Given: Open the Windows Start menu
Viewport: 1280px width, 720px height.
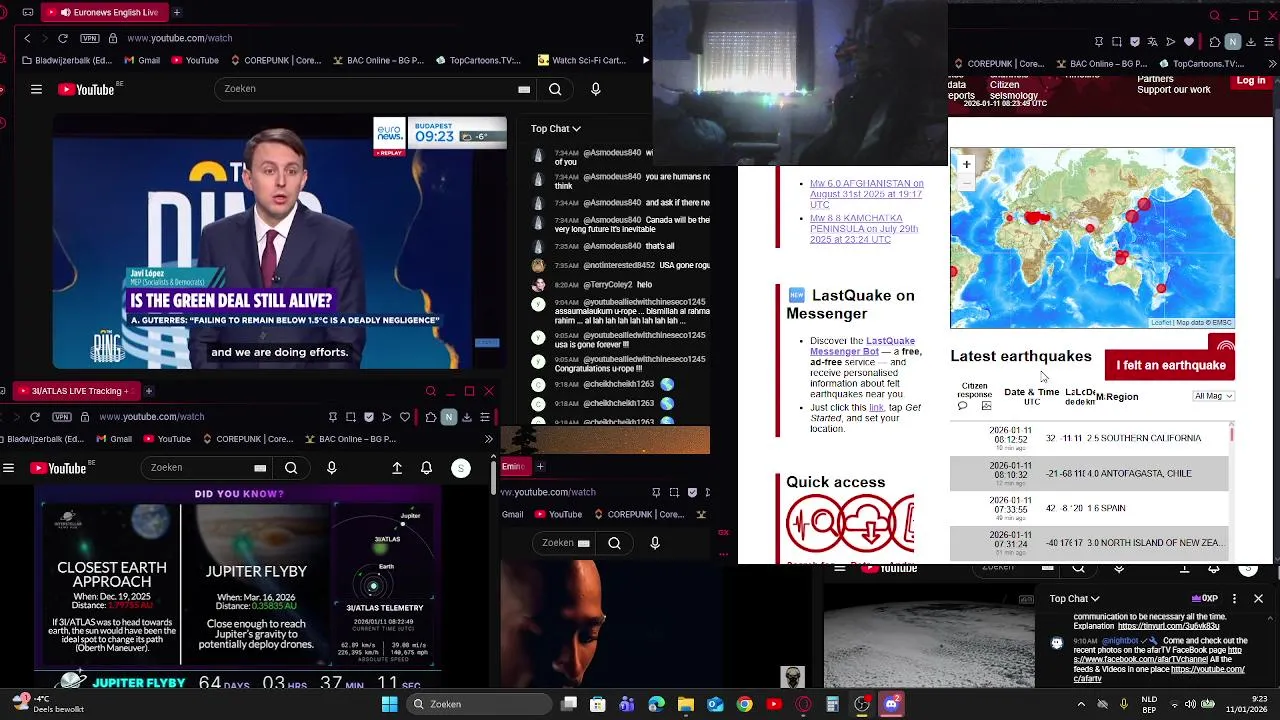Looking at the screenshot, I should [x=389, y=704].
